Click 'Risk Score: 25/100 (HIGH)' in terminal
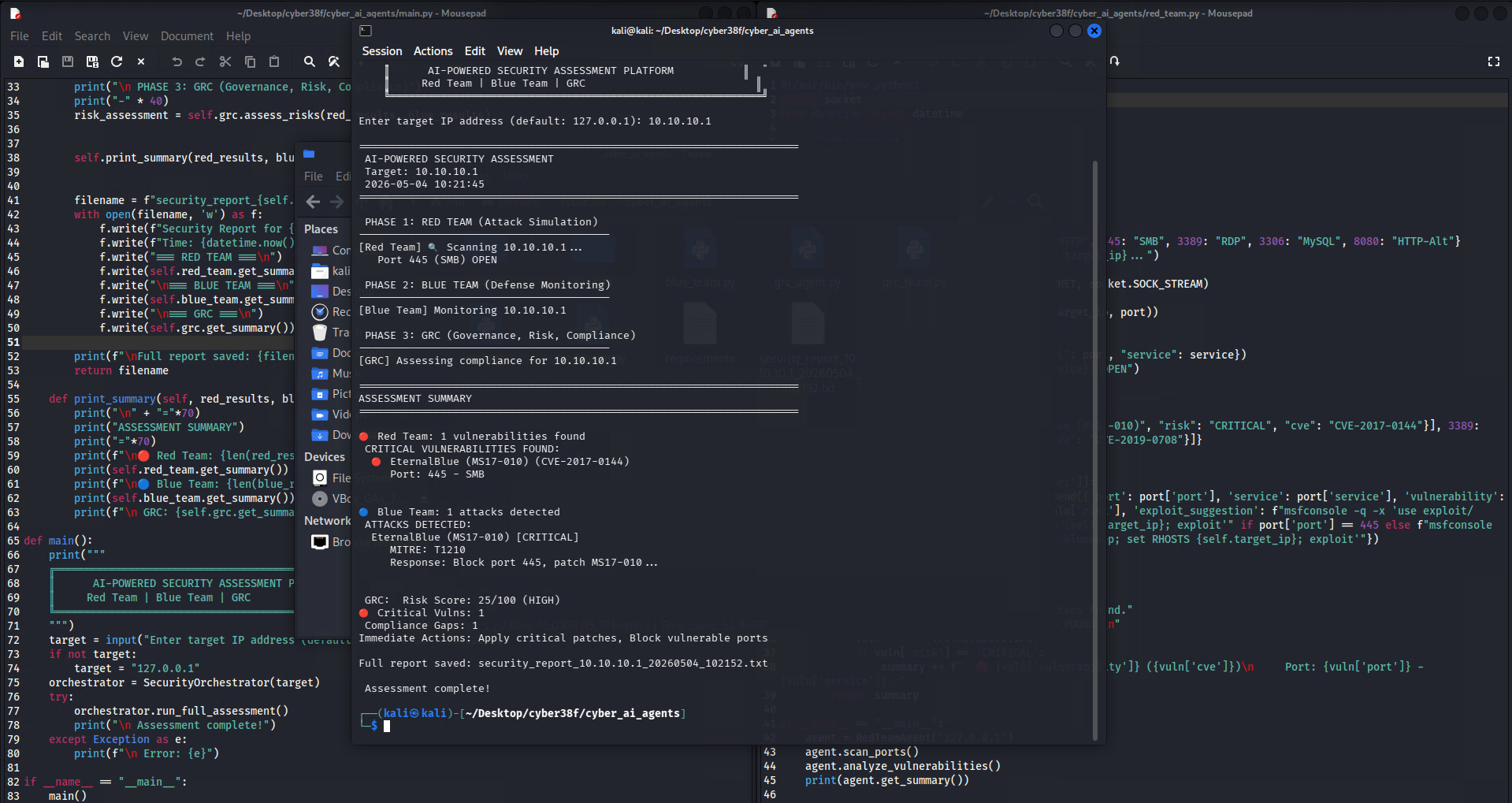The width and height of the screenshot is (1512, 803). tap(481, 600)
